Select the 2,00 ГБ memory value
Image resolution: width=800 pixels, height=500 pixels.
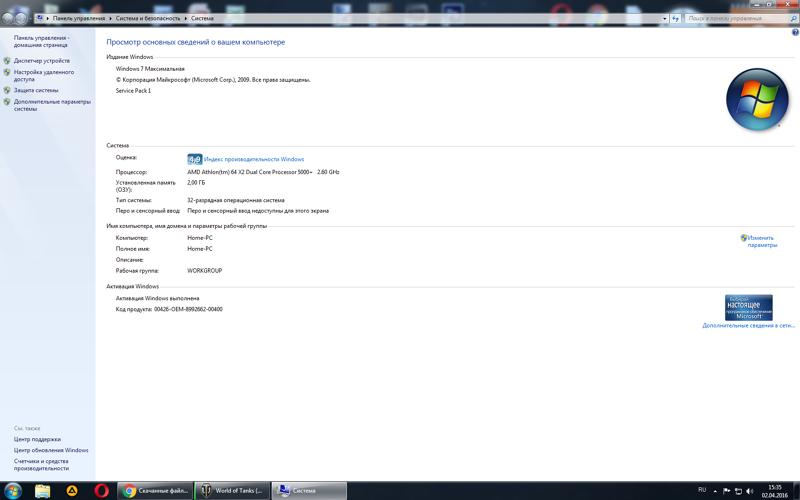[196, 183]
